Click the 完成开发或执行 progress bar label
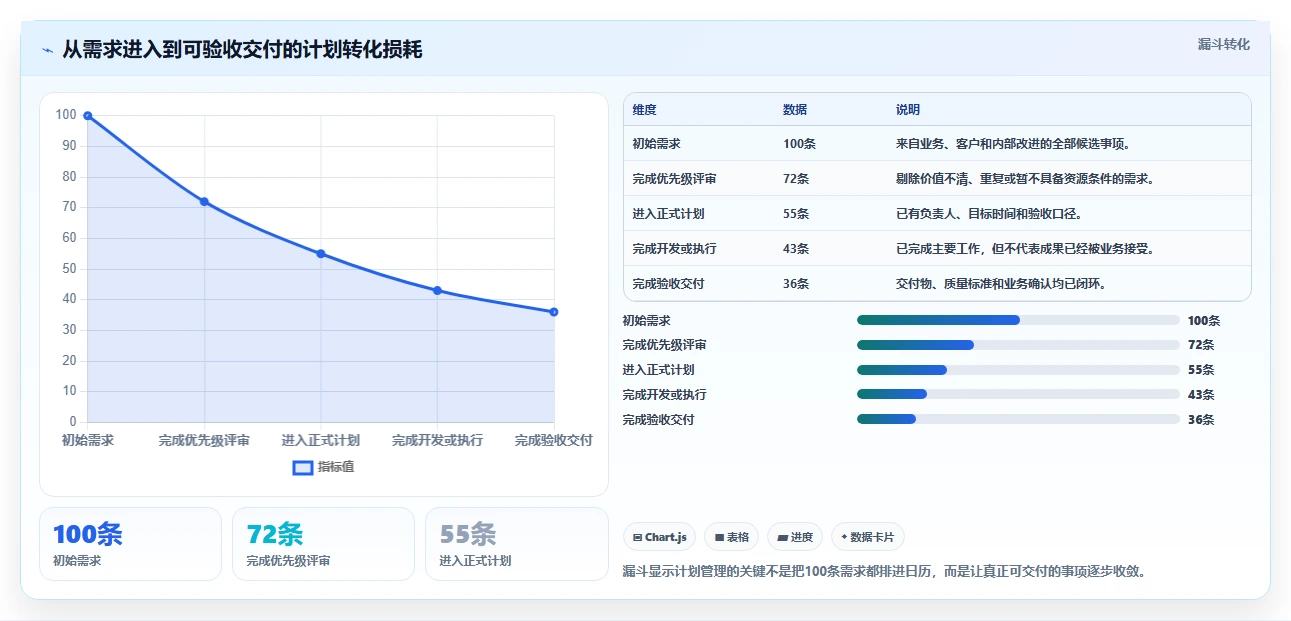Screen dimensions: 1291x621 (x=664, y=395)
